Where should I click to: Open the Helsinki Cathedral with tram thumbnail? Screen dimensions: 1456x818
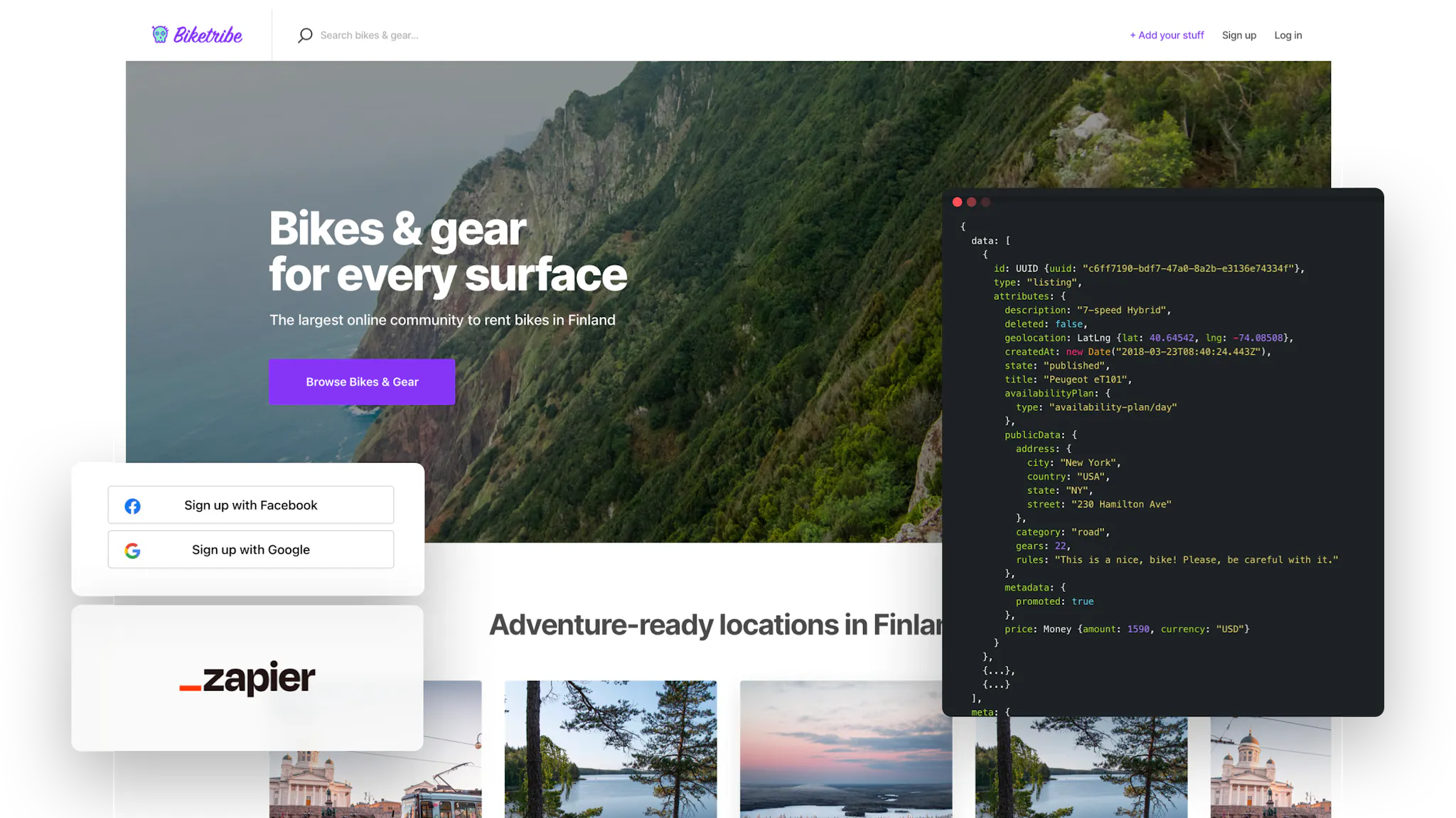[x=375, y=749]
